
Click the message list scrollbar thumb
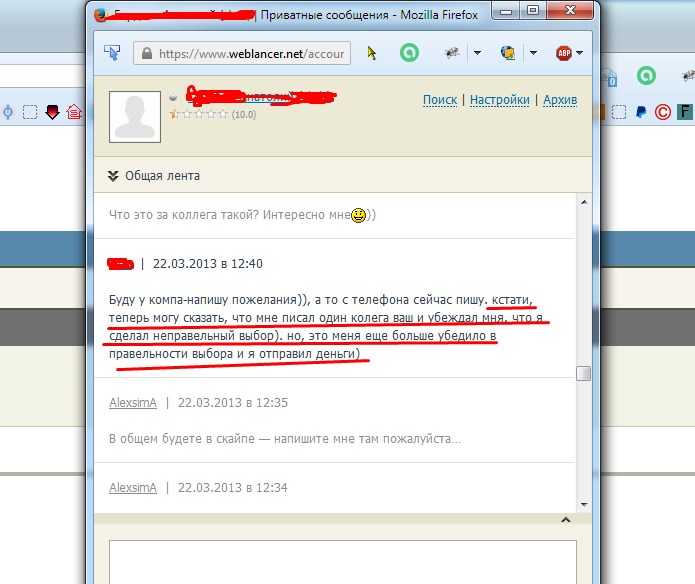click(583, 373)
